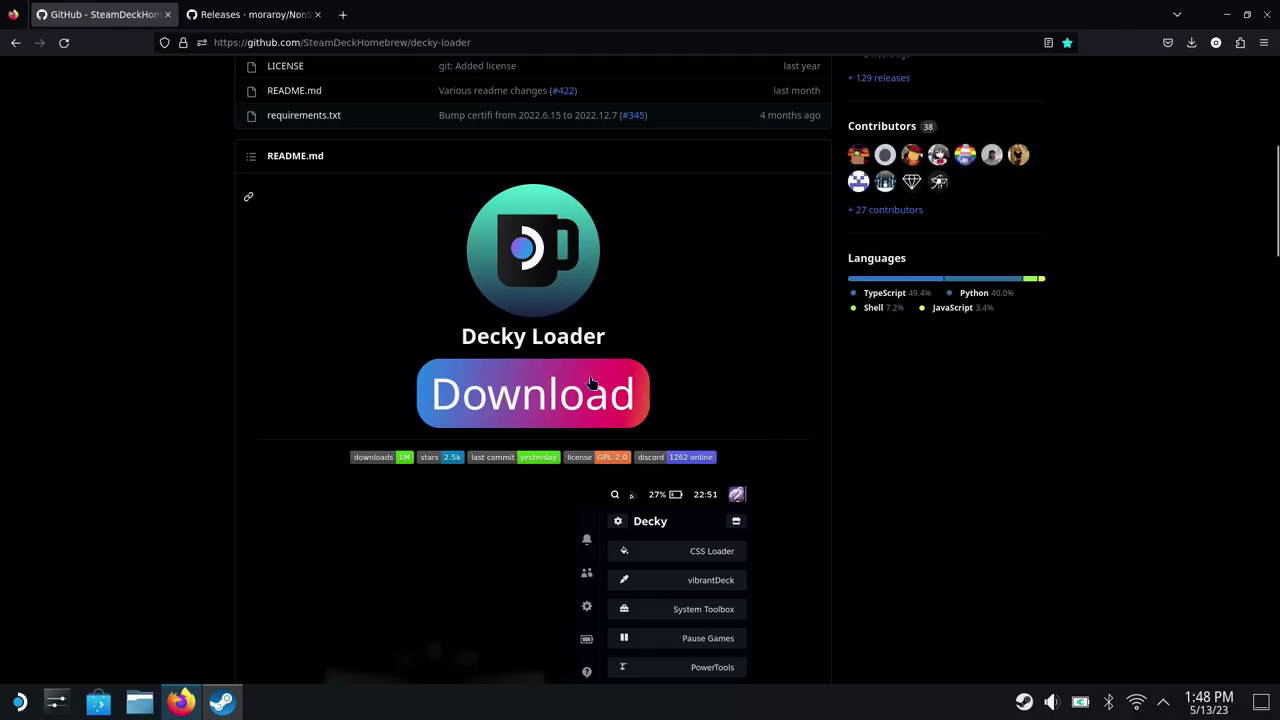Open the Wi-Fi network tray icon
The width and height of the screenshot is (1280, 720).
1136,702
